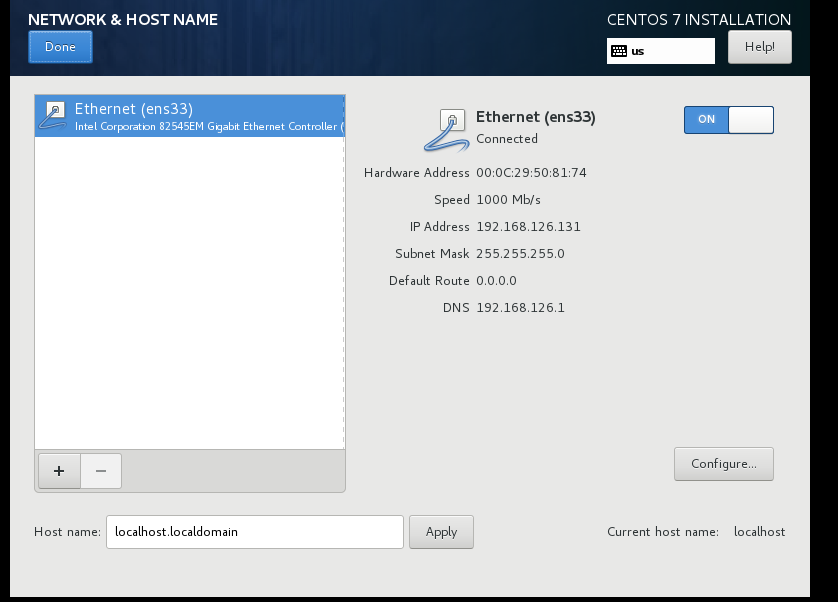Open the us keyboard layout selector
This screenshot has height=602, width=838.
click(x=661, y=51)
